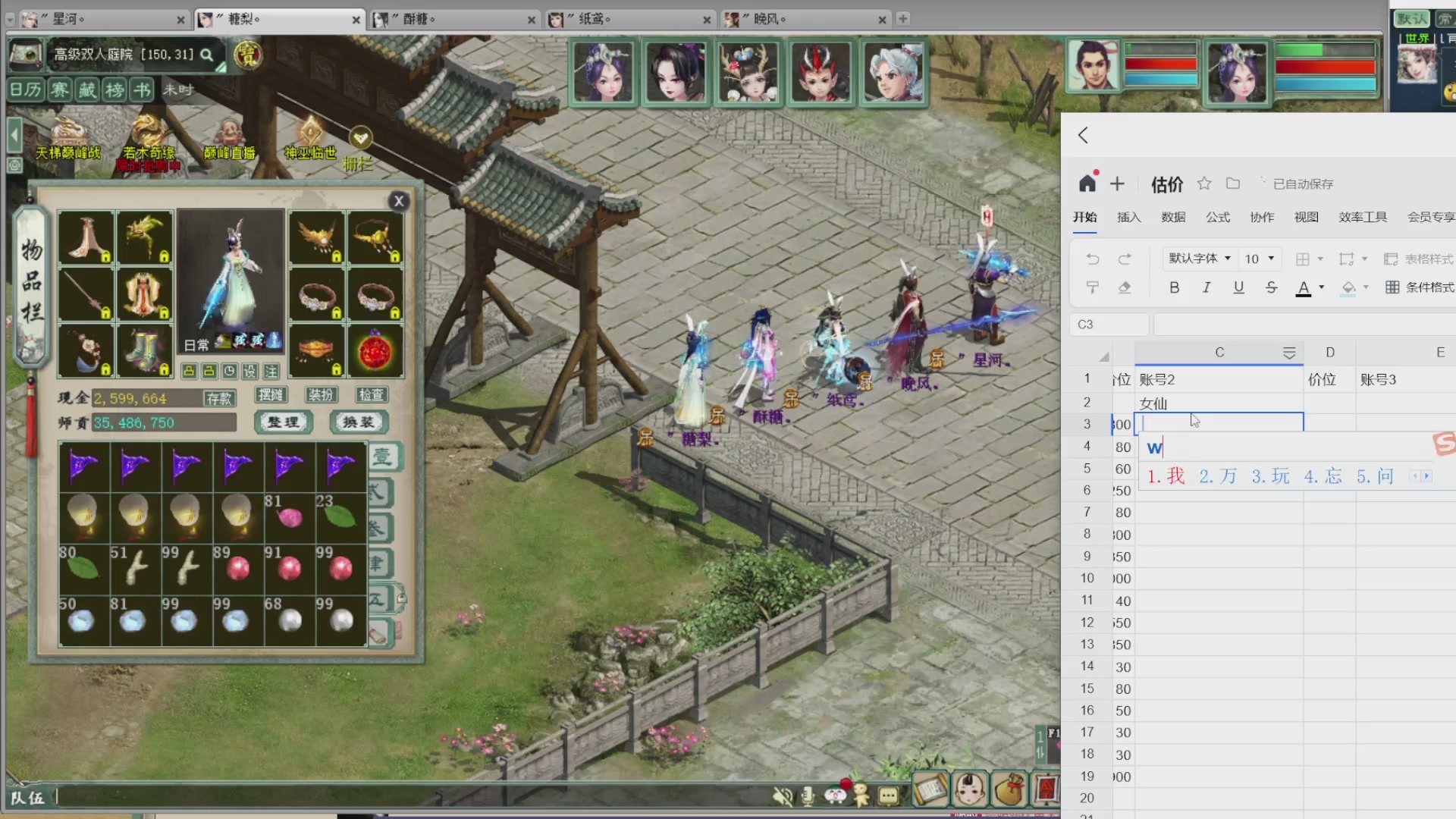The width and height of the screenshot is (1456, 819).
Task: Open the 天梯巅峰战 event icon
Action: coord(68,139)
